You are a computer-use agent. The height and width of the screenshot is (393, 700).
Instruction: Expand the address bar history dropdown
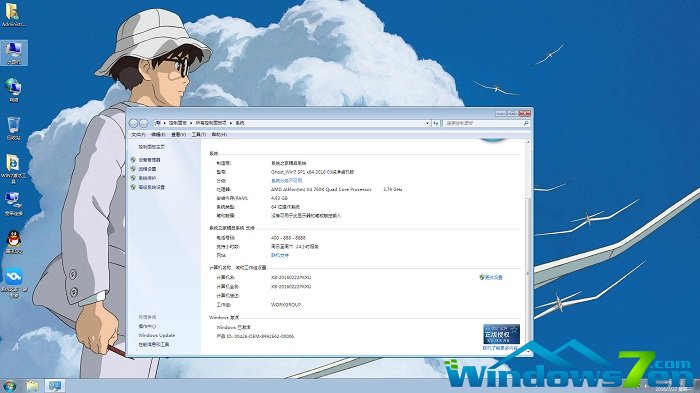tap(427, 123)
